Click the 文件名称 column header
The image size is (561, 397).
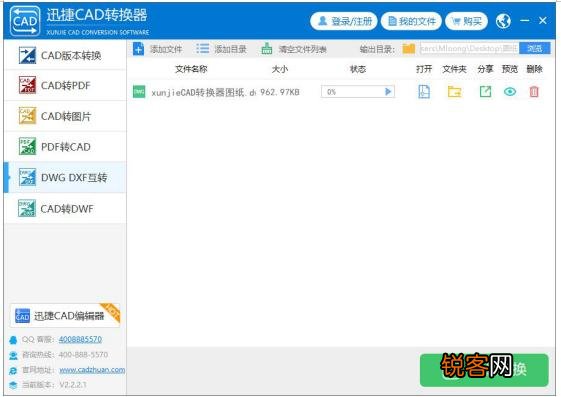click(191, 69)
